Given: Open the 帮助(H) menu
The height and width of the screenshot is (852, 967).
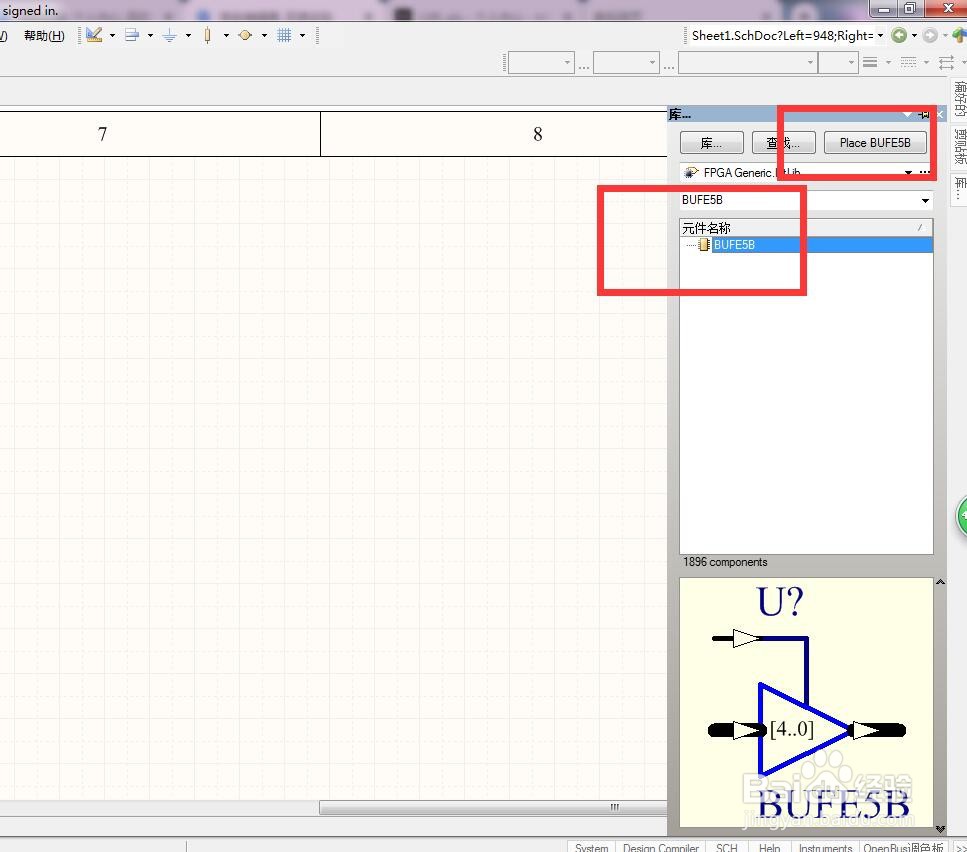Looking at the screenshot, I should click(x=44, y=36).
